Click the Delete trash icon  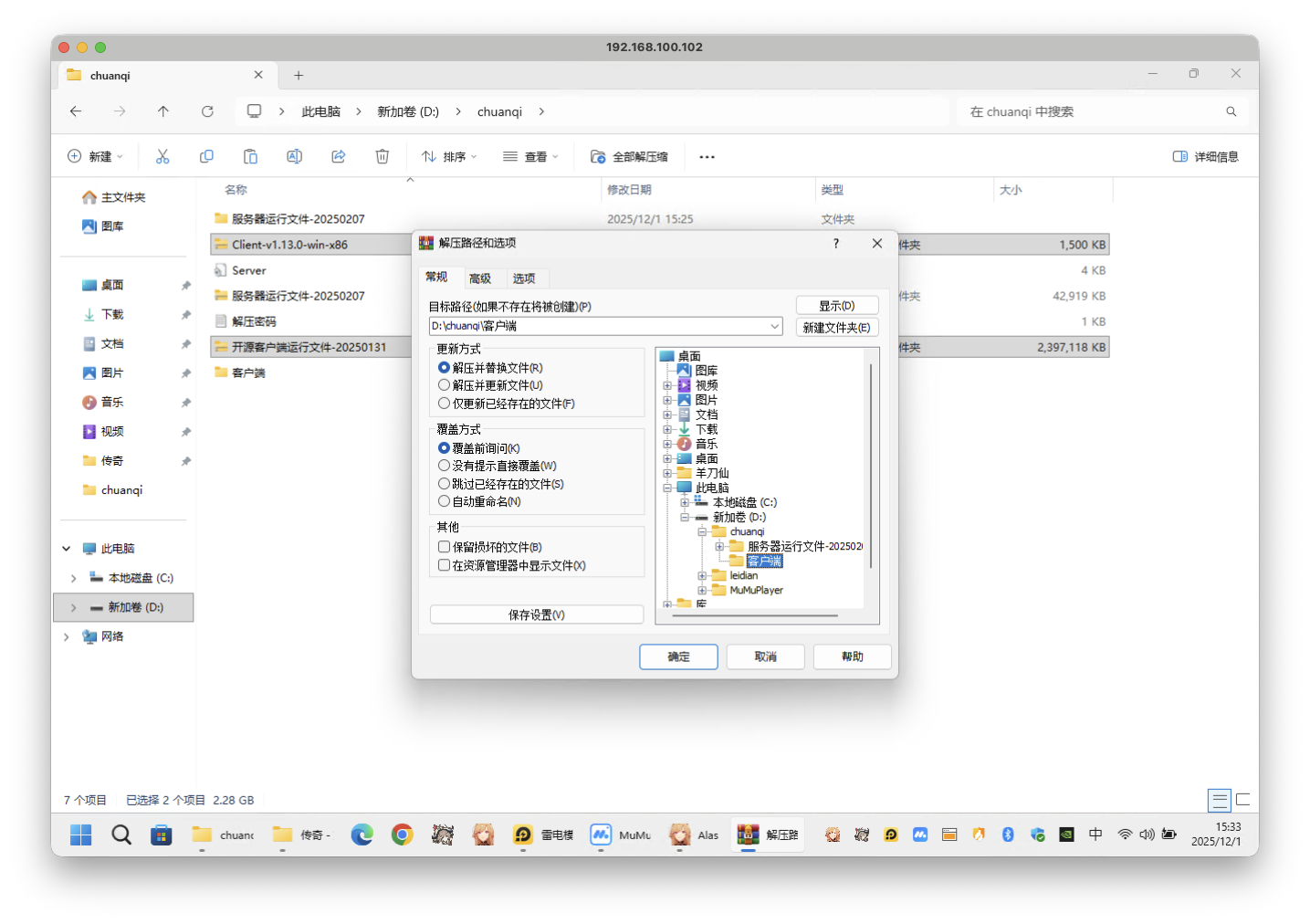382,155
